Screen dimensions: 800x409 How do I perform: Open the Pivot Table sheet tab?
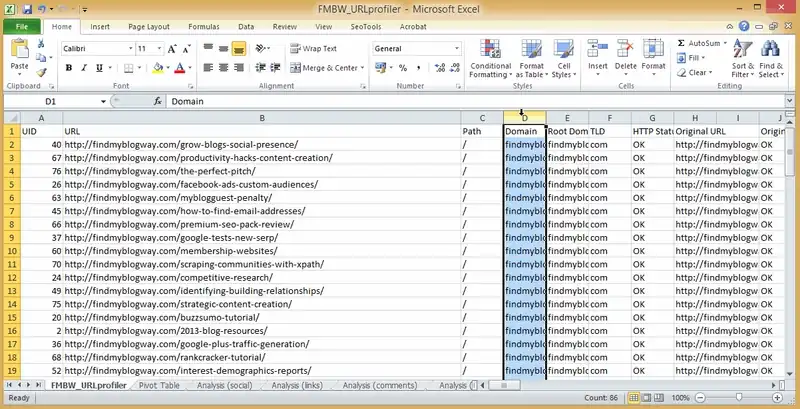[159, 386]
